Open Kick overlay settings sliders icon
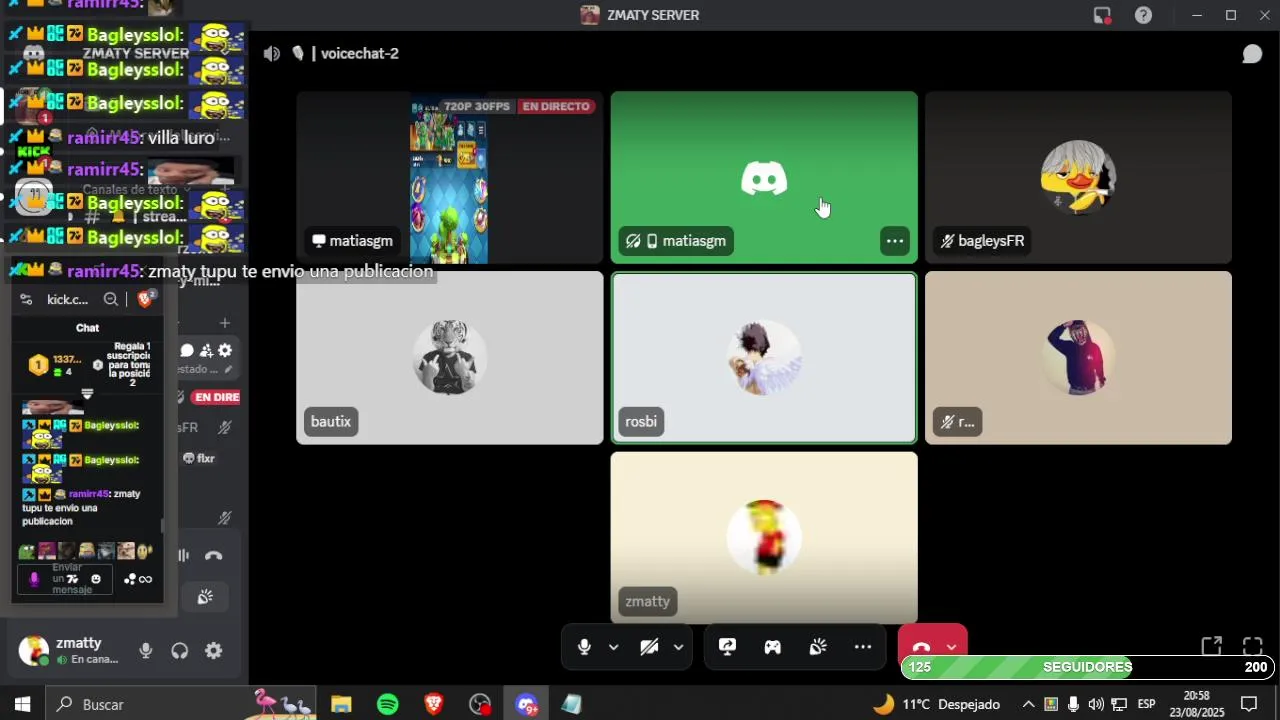The image size is (1280, 720). point(26,299)
